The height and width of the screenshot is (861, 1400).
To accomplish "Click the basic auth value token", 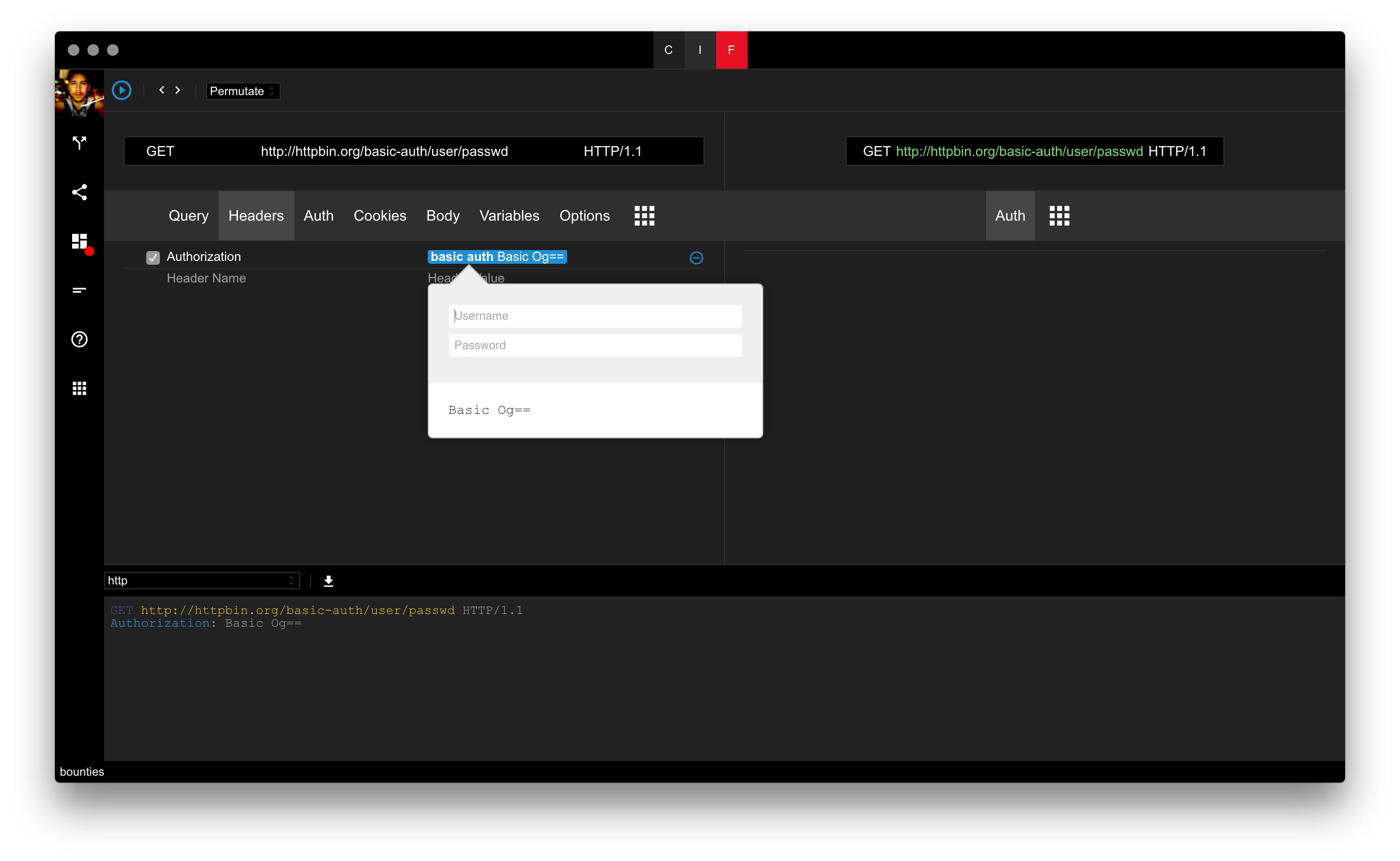I will pyautogui.click(x=497, y=257).
